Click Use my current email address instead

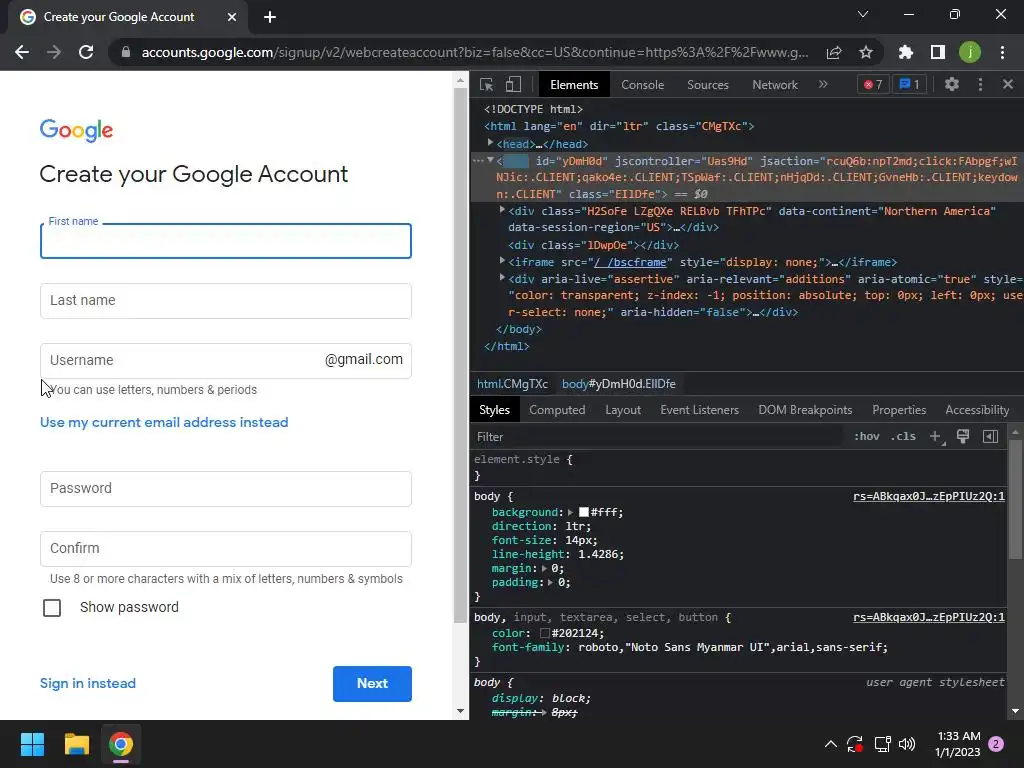(164, 422)
